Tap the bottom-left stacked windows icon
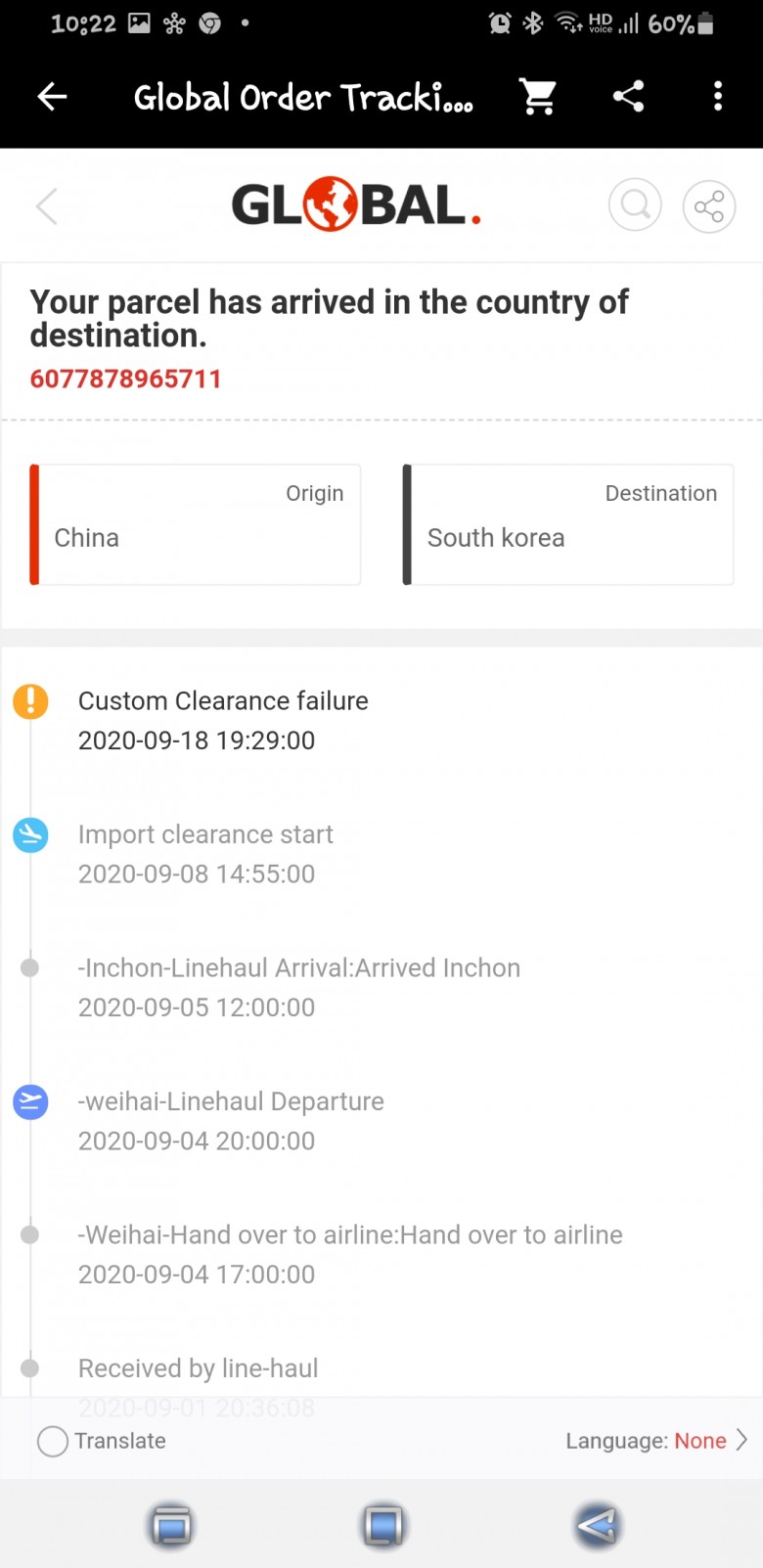This screenshot has width=763, height=1568. coord(171,1526)
